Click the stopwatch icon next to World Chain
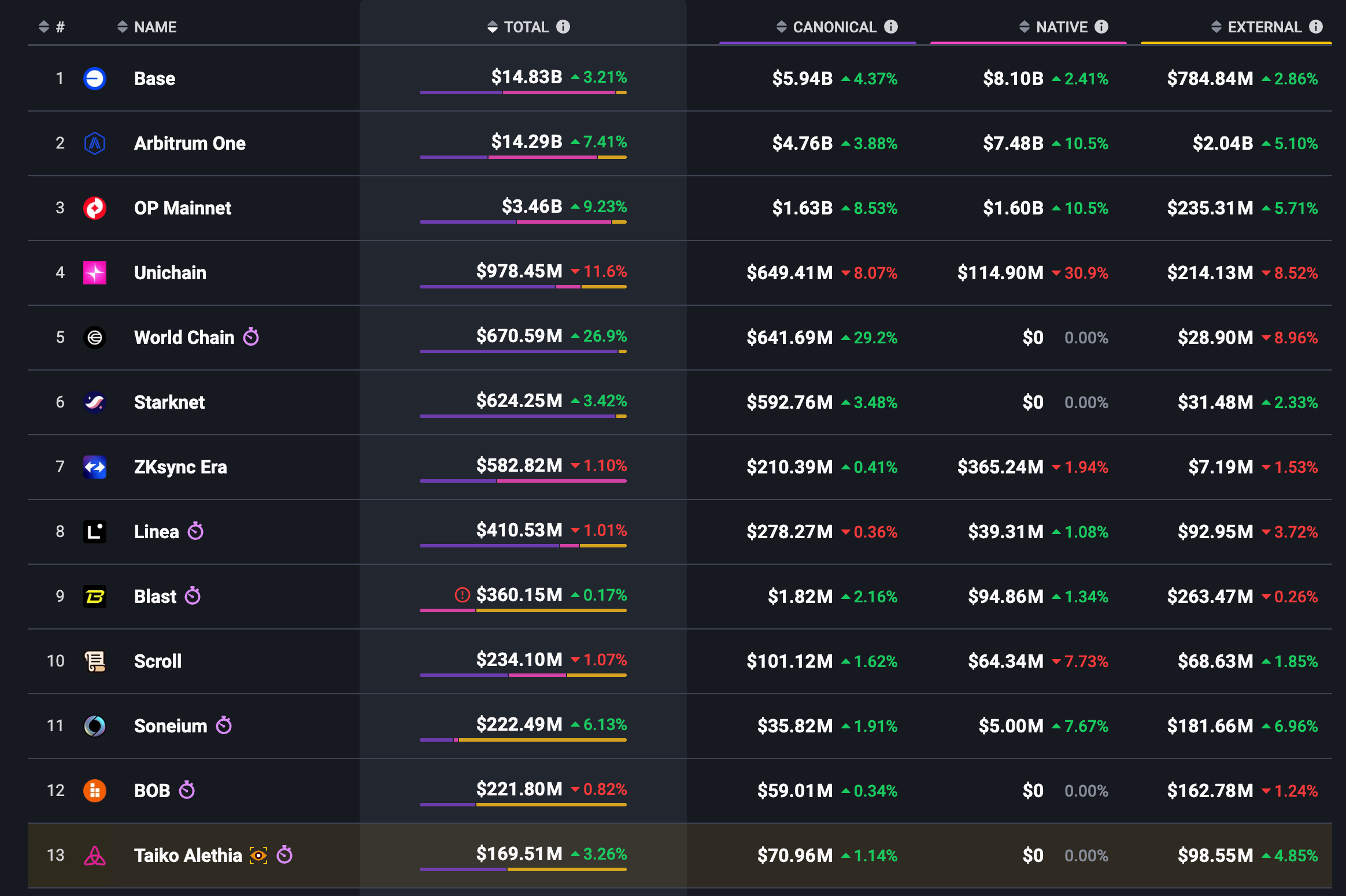This screenshot has width=1346, height=896. point(251,336)
